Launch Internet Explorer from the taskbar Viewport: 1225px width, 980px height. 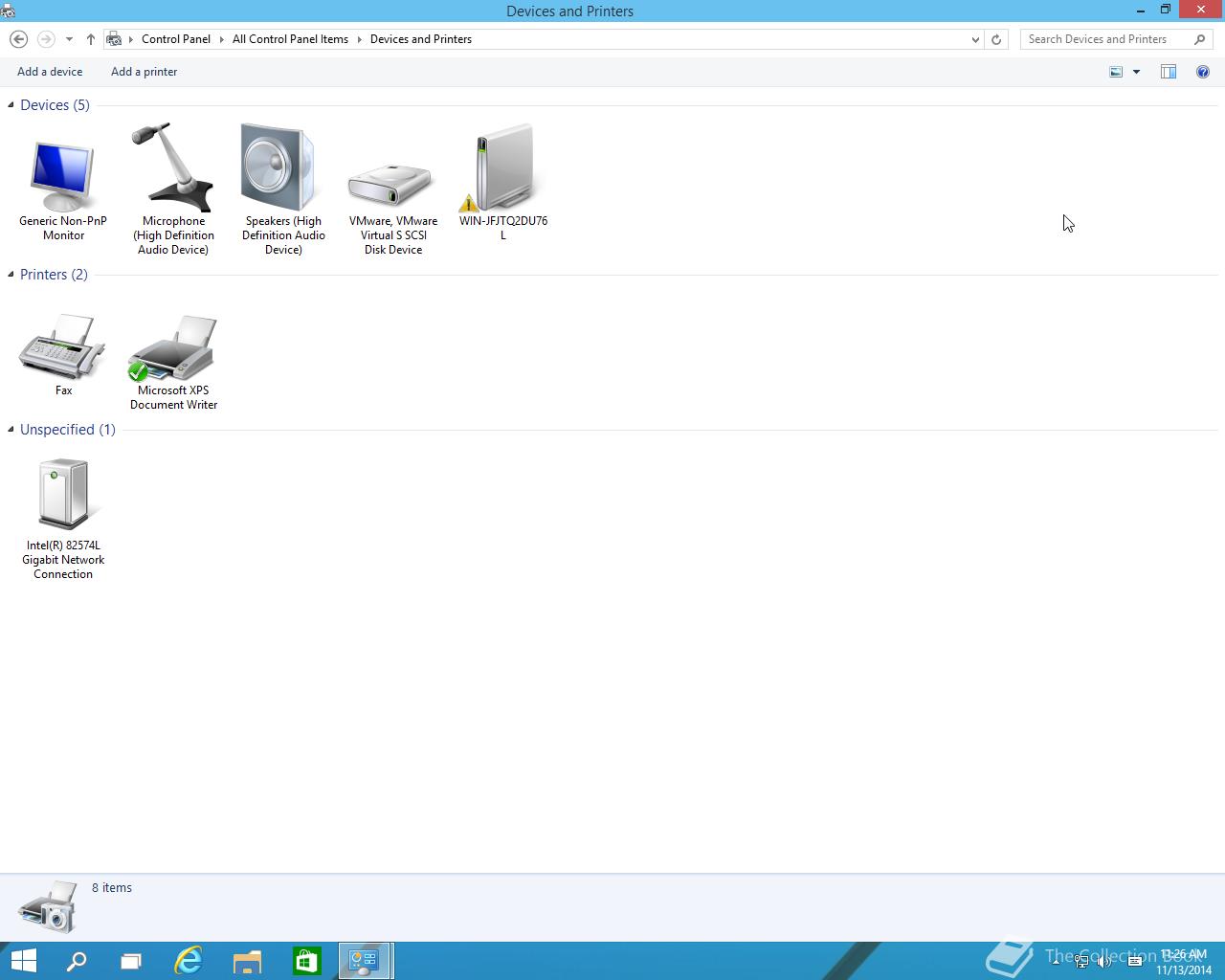(189, 961)
